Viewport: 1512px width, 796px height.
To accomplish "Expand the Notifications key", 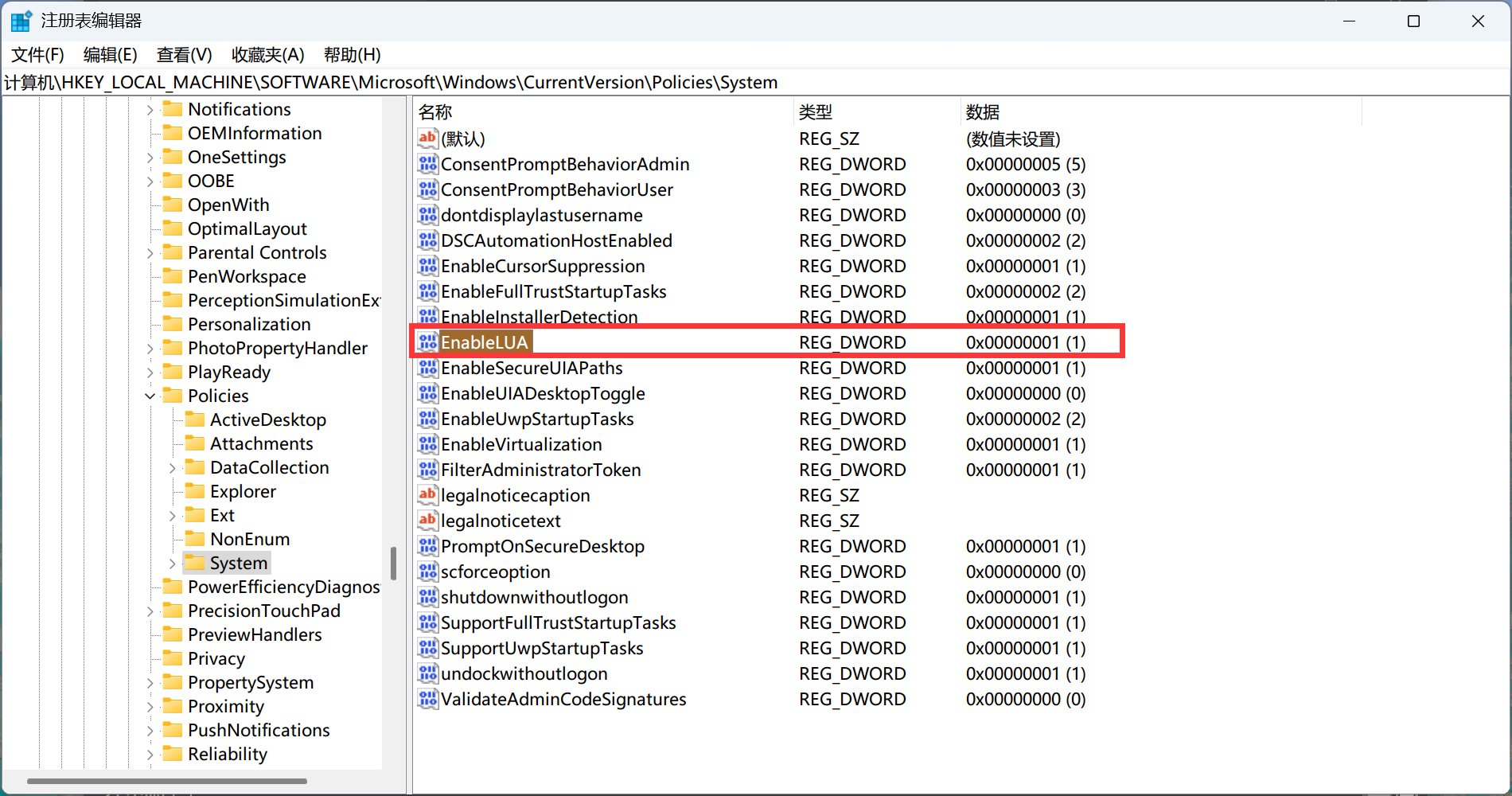I will pos(150,110).
